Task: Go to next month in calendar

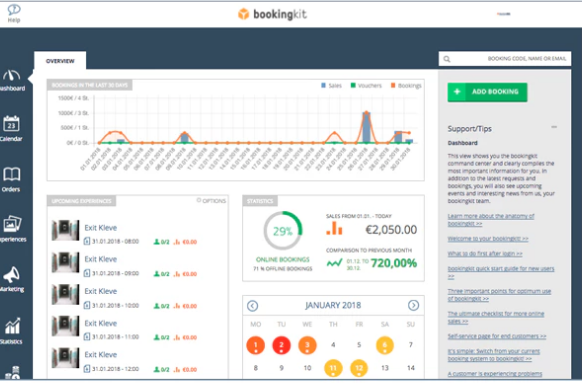Action: (x=413, y=305)
